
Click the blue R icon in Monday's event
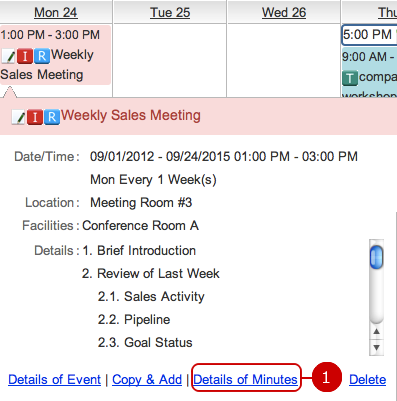pyautogui.click(x=42, y=56)
